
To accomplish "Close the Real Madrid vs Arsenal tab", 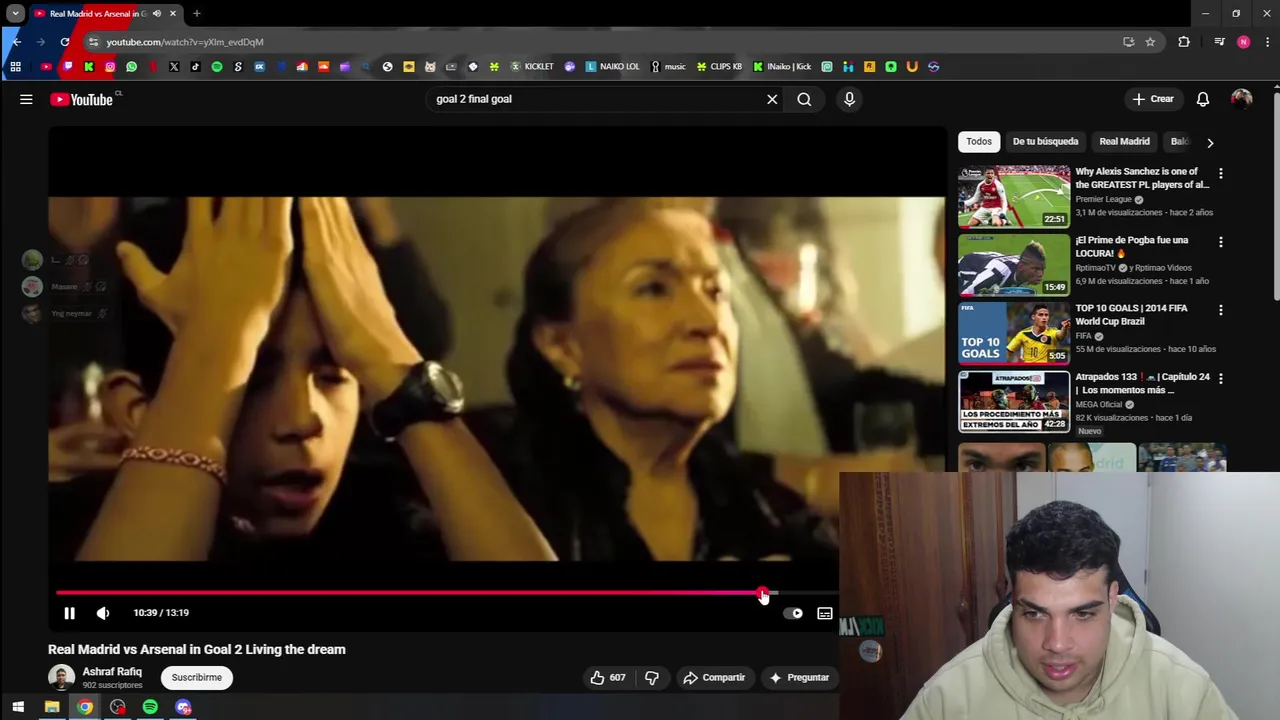I will point(173,13).
